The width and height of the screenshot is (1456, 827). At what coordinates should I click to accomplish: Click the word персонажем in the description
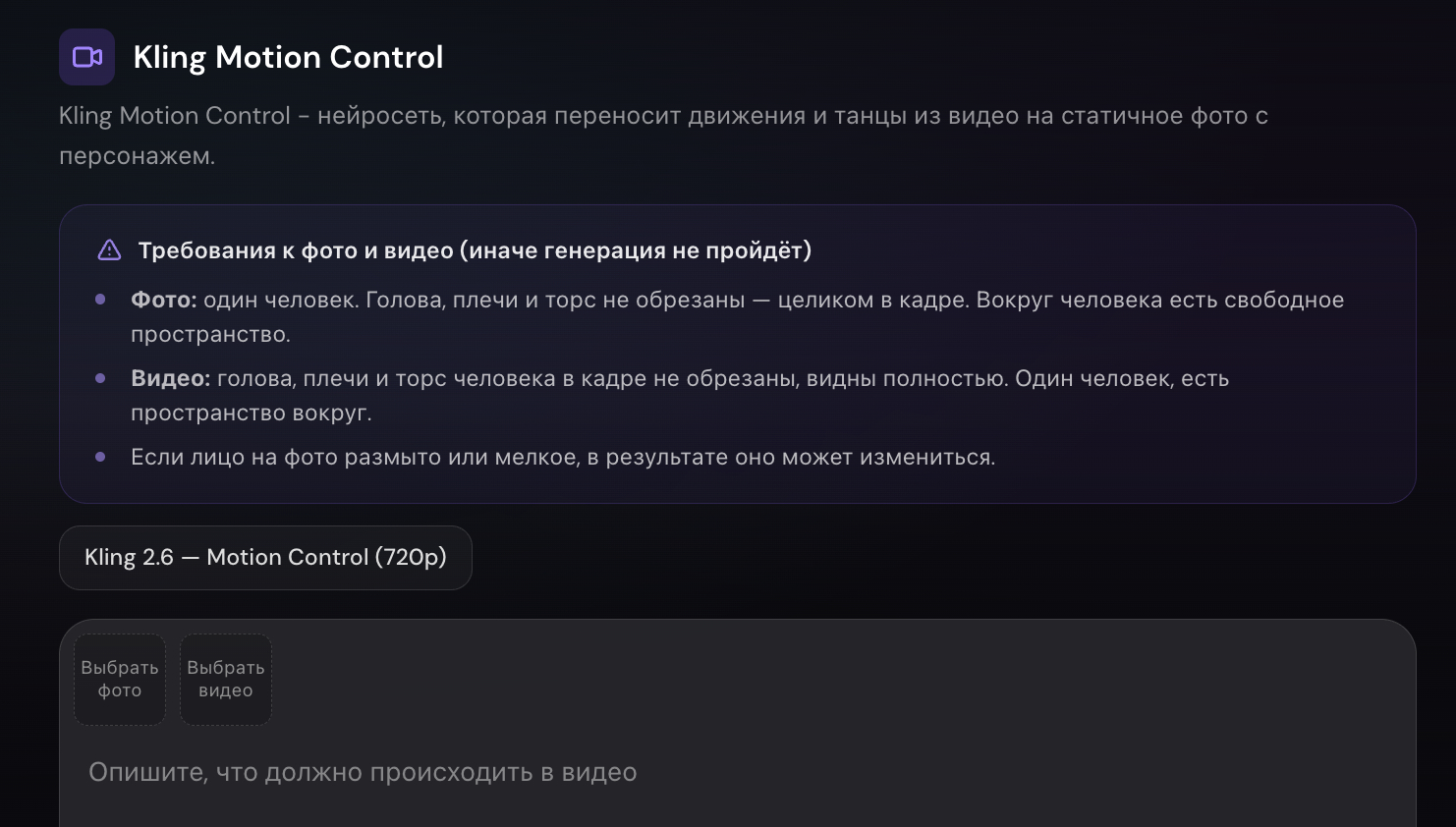[136, 156]
